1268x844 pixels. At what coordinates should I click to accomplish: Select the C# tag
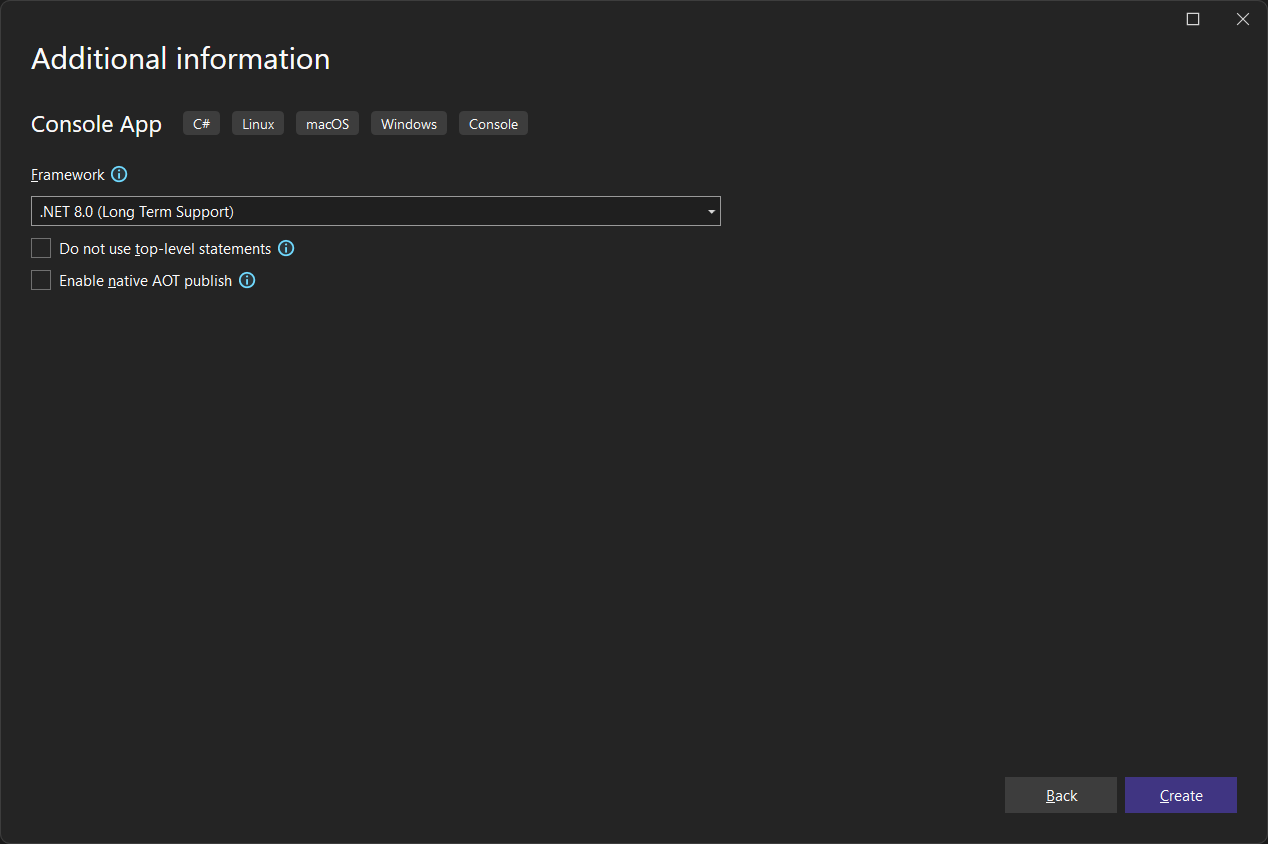click(x=201, y=124)
